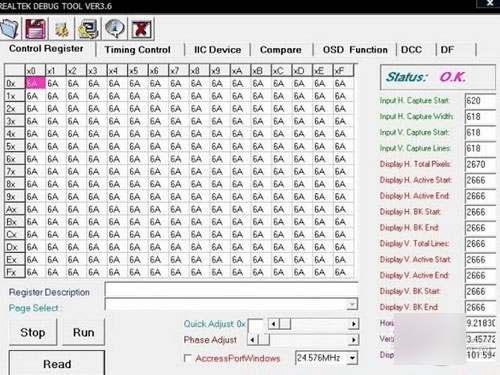Open the IIC Device tab
The image size is (500, 375).
click(x=218, y=50)
